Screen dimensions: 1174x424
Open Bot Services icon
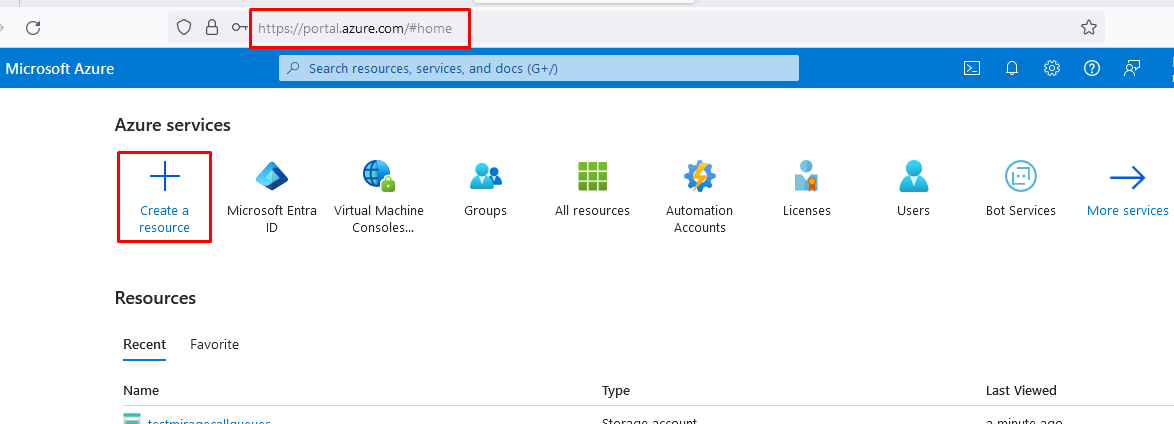(x=1021, y=176)
